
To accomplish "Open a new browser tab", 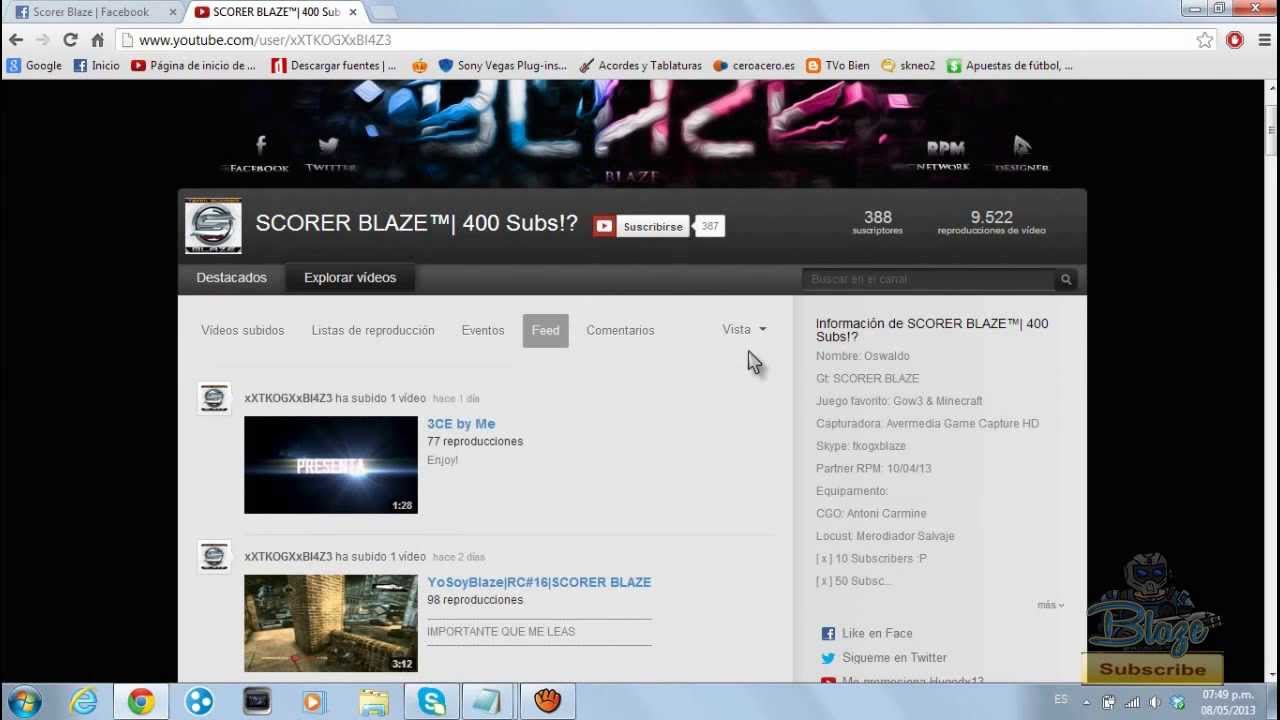I will (x=383, y=12).
